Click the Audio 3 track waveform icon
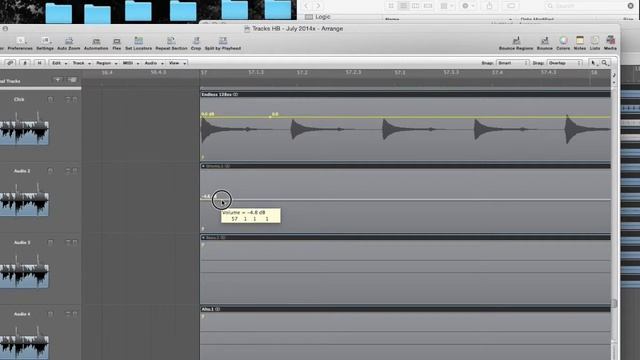 24,271
